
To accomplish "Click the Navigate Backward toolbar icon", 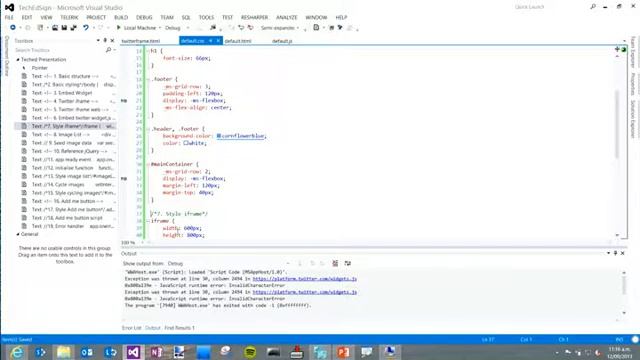I will 13,27.
